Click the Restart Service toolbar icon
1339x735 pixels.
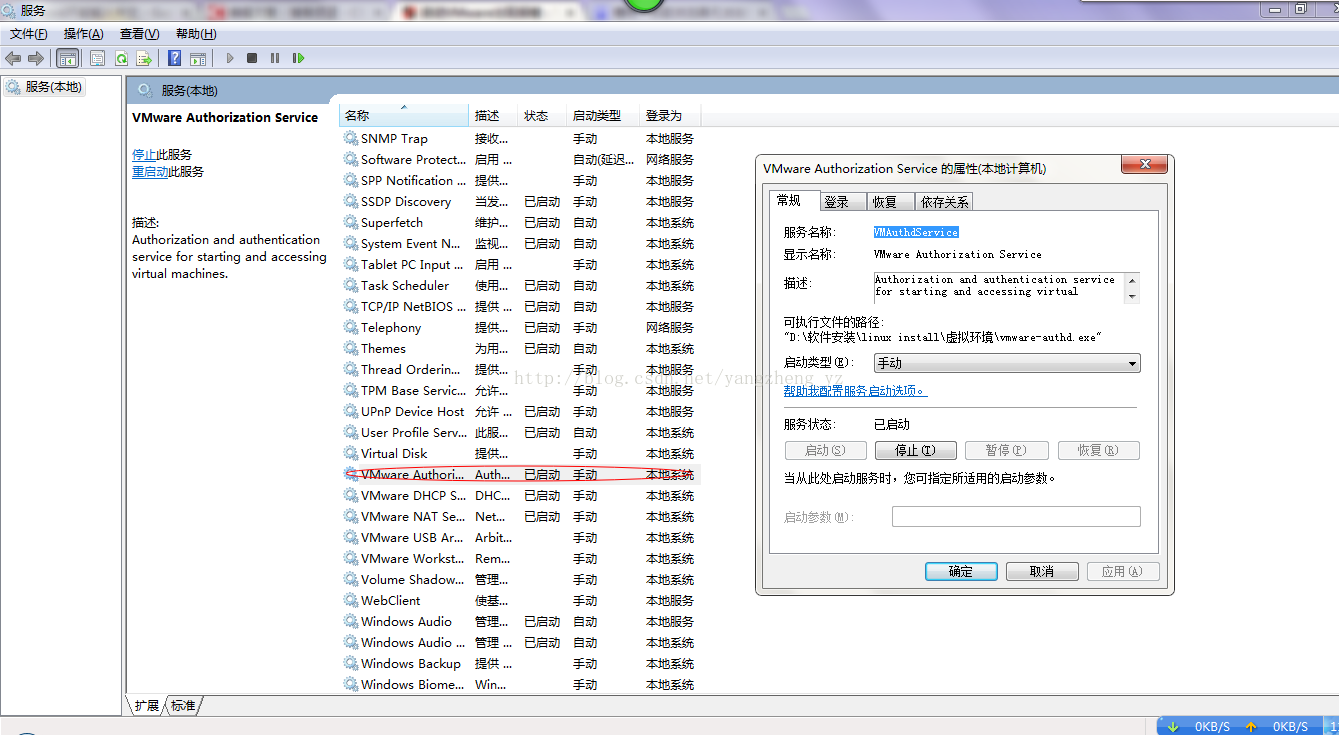tap(298, 58)
